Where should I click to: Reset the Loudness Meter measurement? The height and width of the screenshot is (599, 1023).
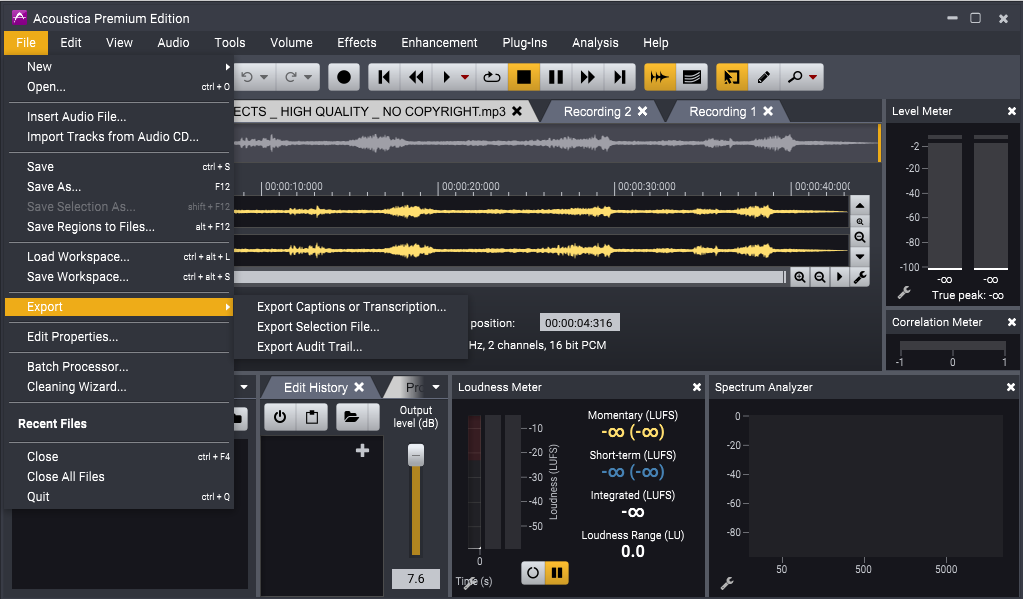tap(533, 573)
